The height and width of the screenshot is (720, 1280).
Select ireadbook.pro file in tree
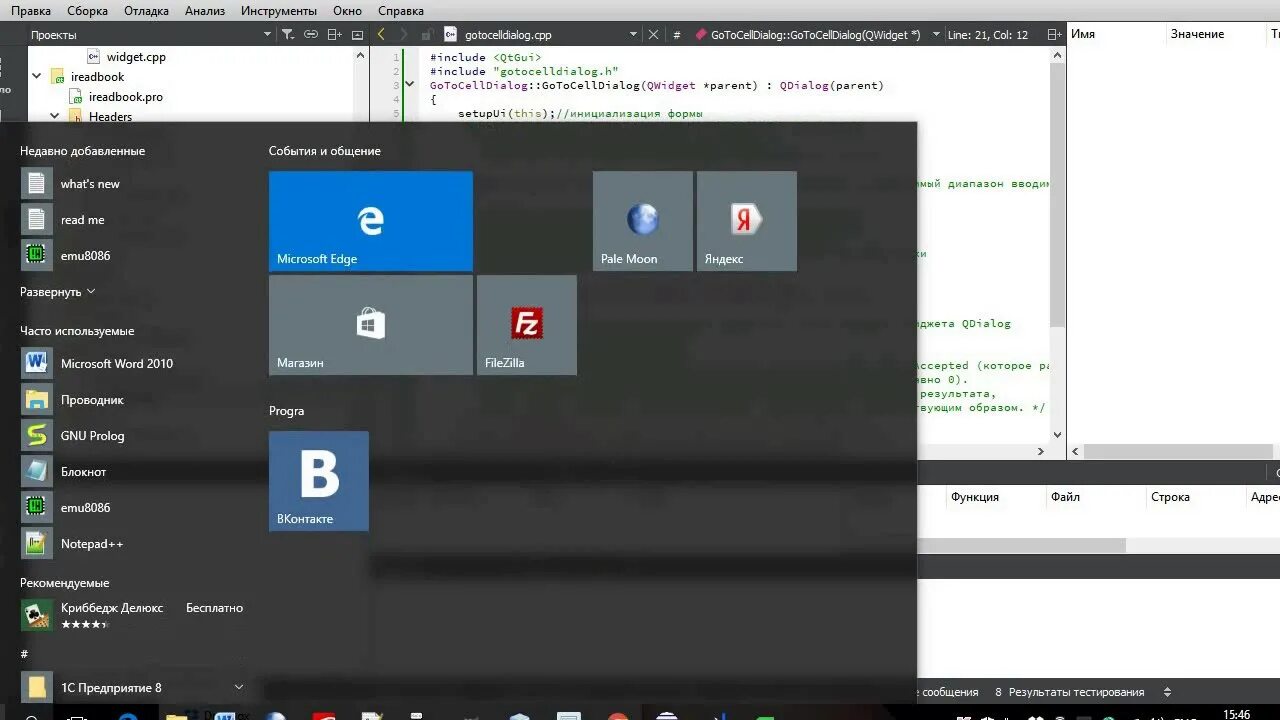coord(125,97)
